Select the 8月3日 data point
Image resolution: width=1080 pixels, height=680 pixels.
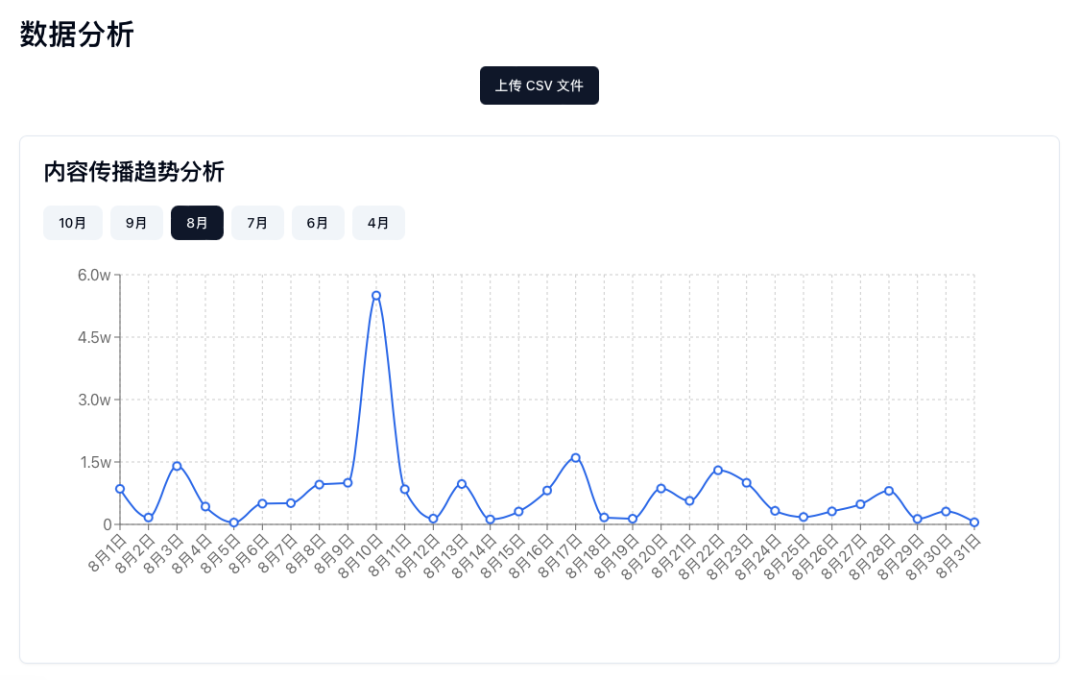pos(177,466)
